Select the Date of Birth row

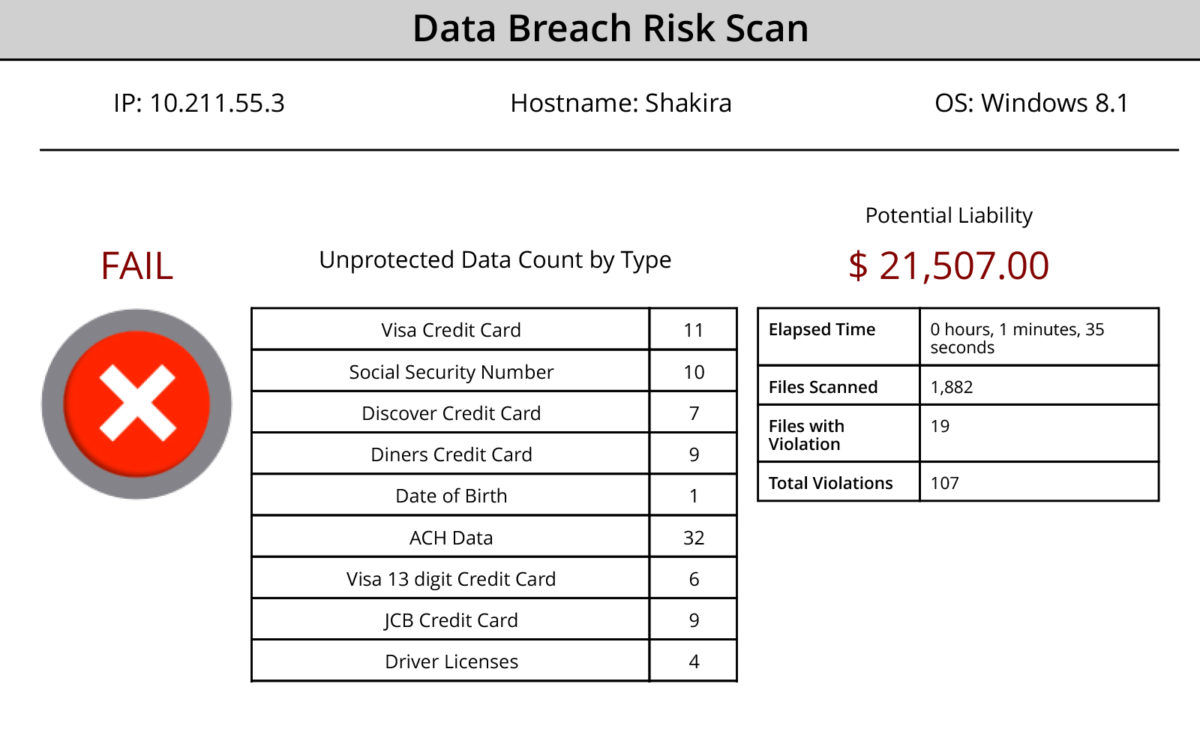pyautogui.click(x=451, y=496)
